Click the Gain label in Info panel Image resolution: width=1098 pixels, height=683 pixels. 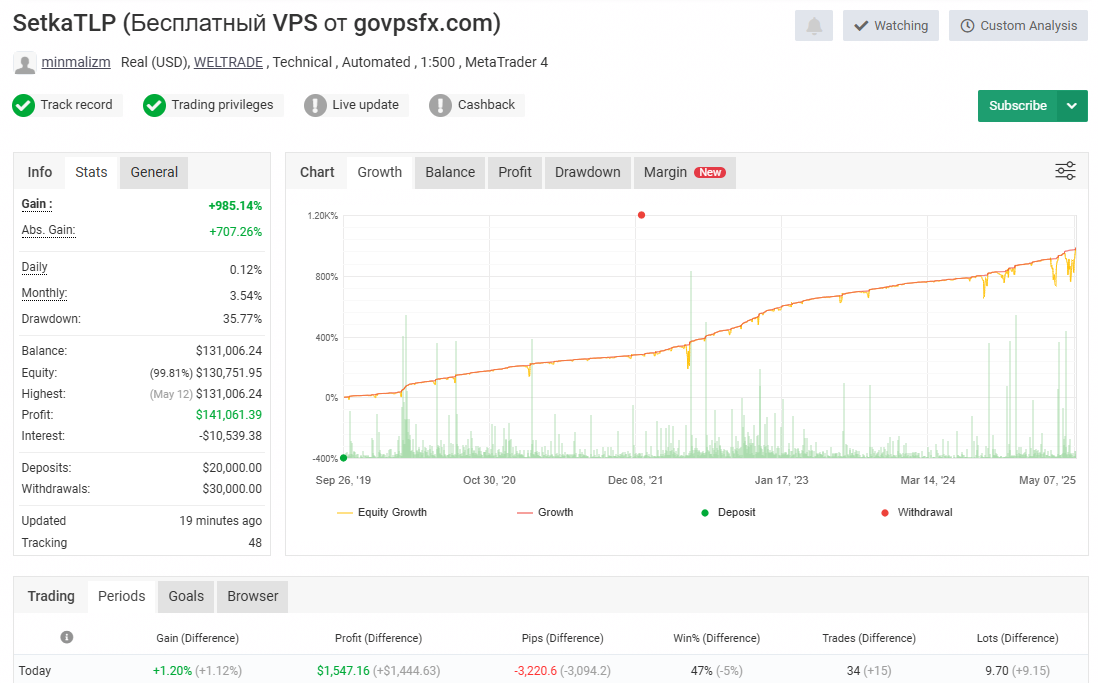tap(36, 204)
